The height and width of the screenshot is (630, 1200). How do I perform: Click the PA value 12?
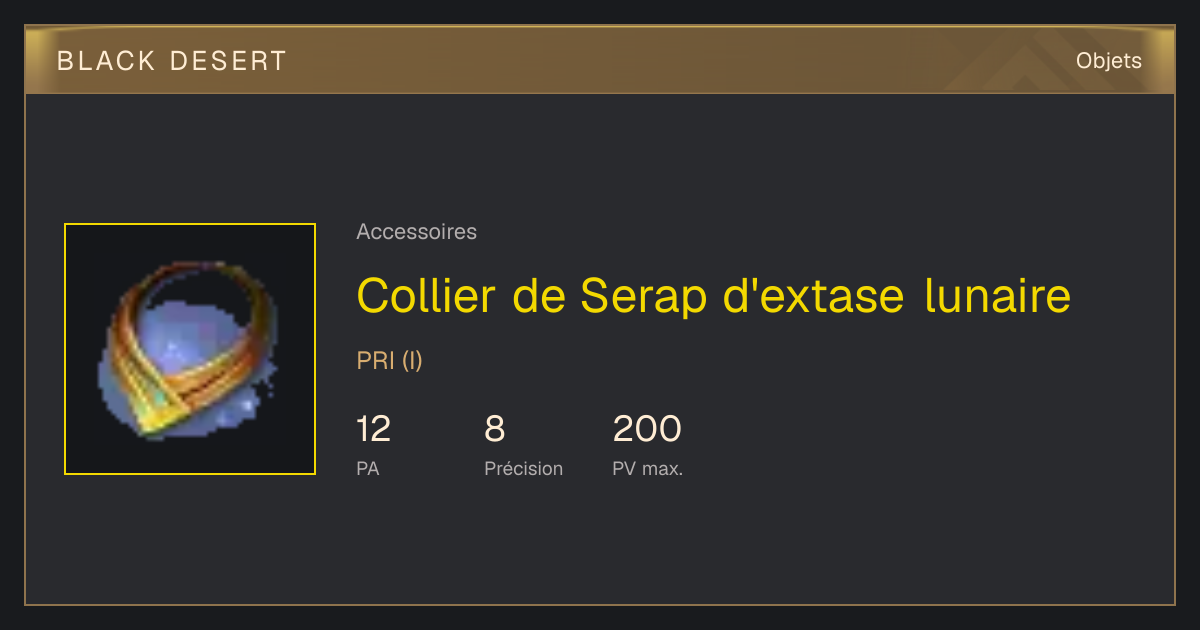pos(373,429)
